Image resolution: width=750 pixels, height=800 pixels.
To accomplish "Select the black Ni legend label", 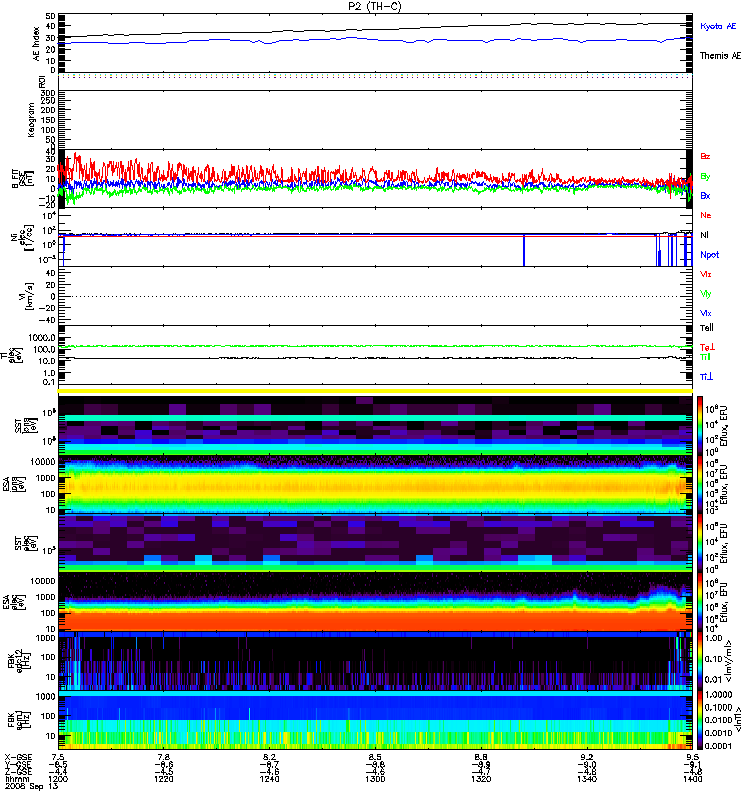I will [x=705, y=235].
